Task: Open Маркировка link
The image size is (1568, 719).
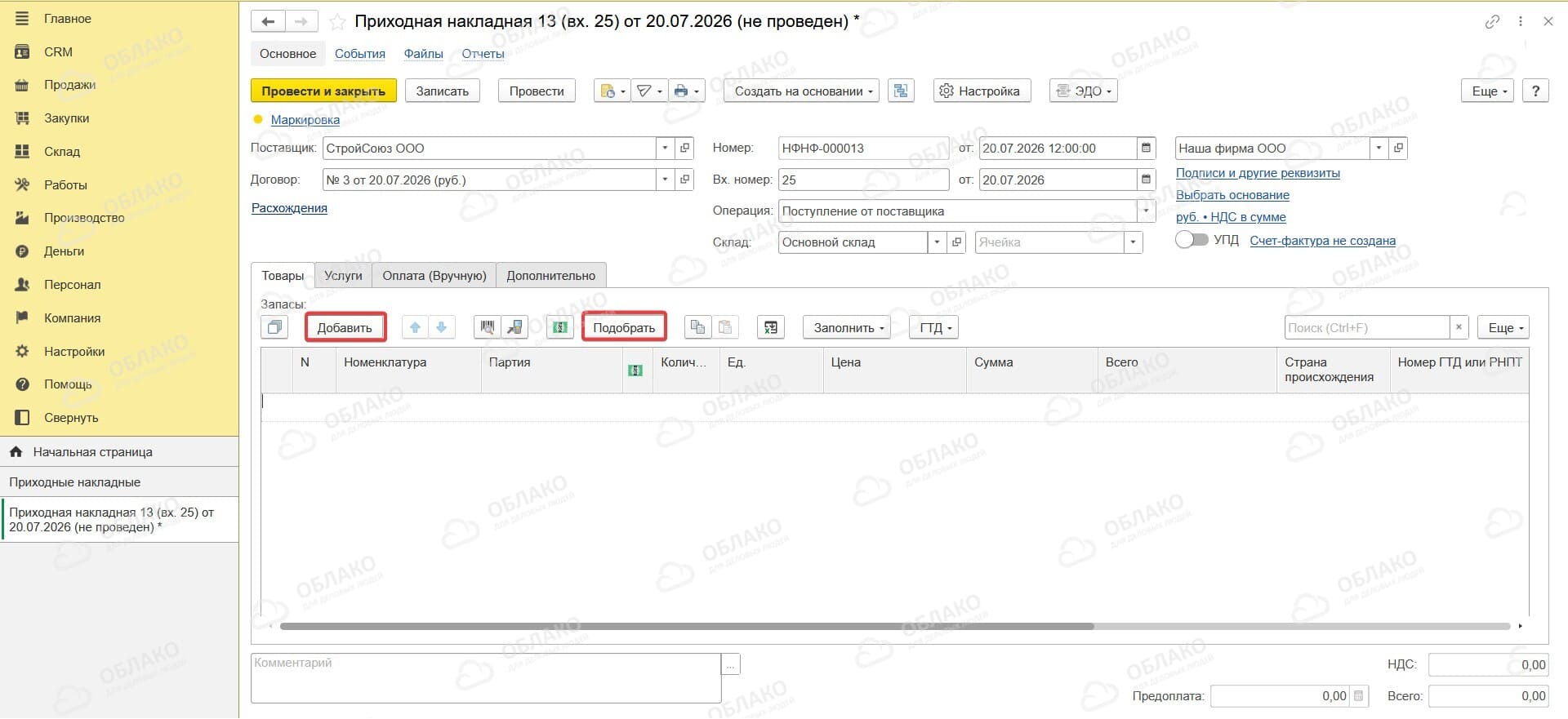Action: (x=305, y=120)
